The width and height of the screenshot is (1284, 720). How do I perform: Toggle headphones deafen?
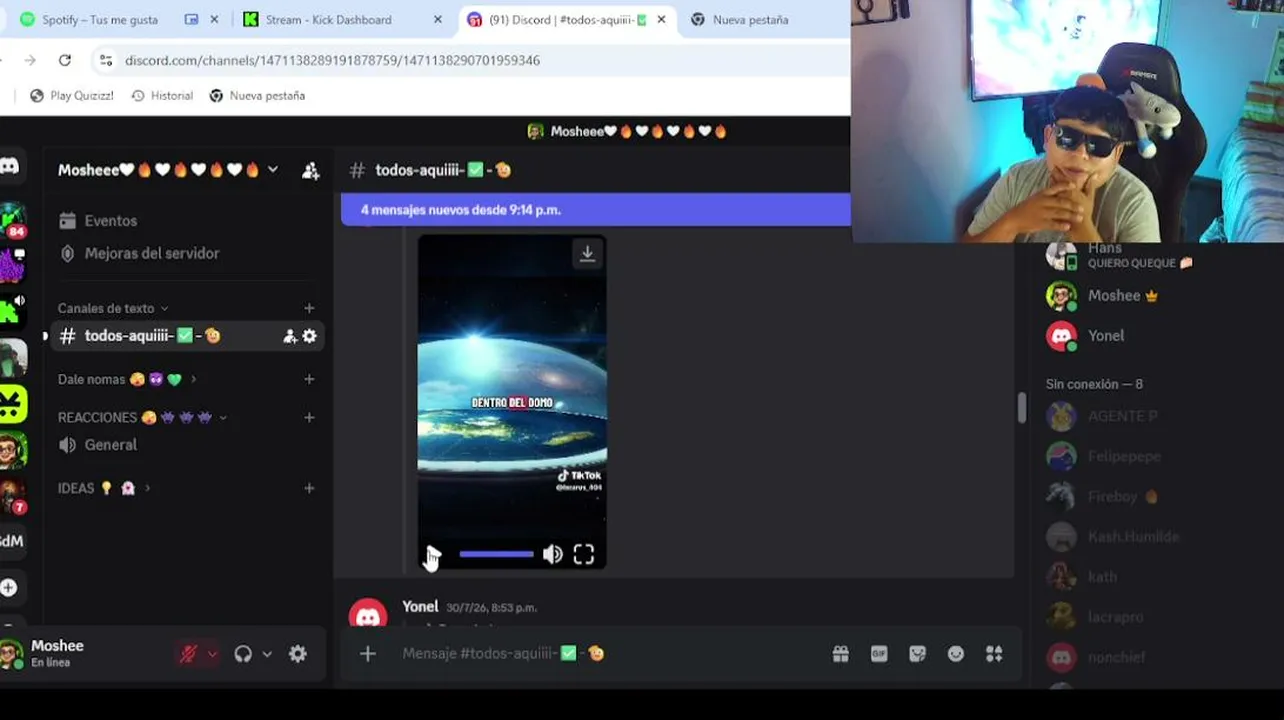click(243, 654)
